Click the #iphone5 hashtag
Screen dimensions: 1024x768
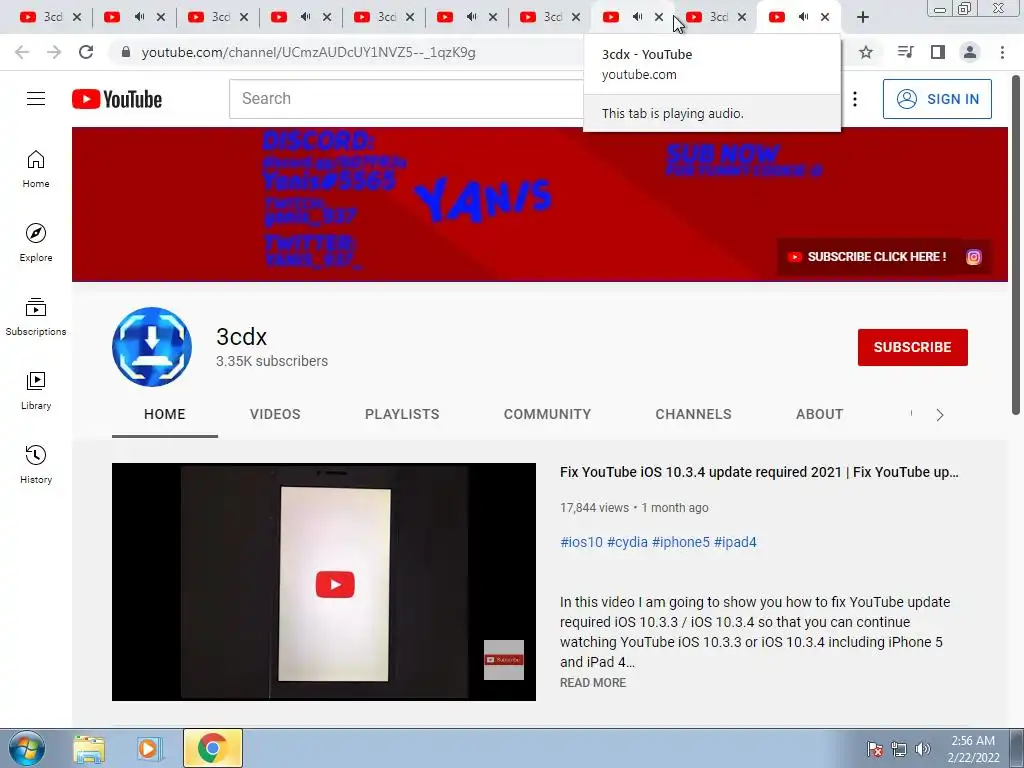680,542
